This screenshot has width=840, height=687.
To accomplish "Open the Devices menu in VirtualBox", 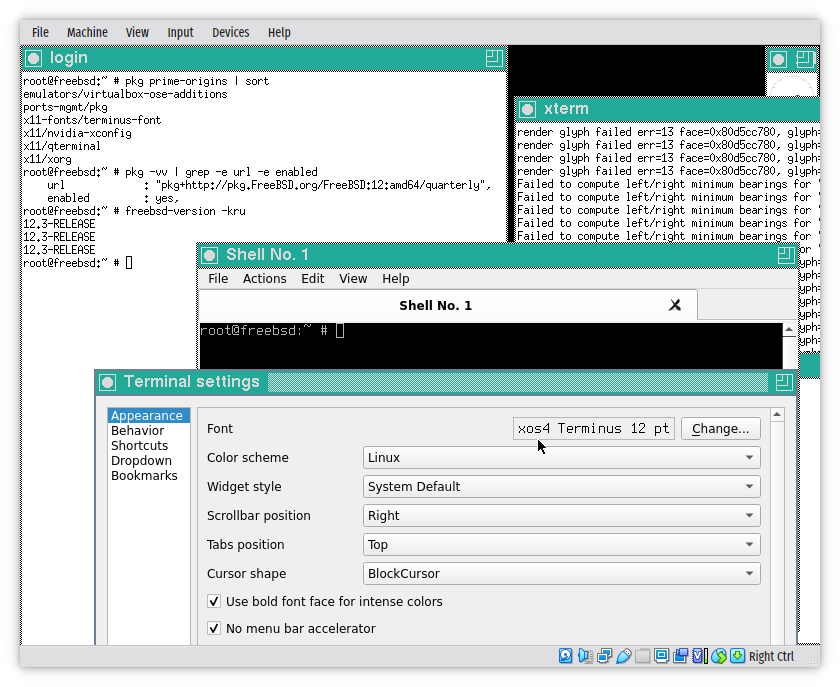I will point(230,32).
